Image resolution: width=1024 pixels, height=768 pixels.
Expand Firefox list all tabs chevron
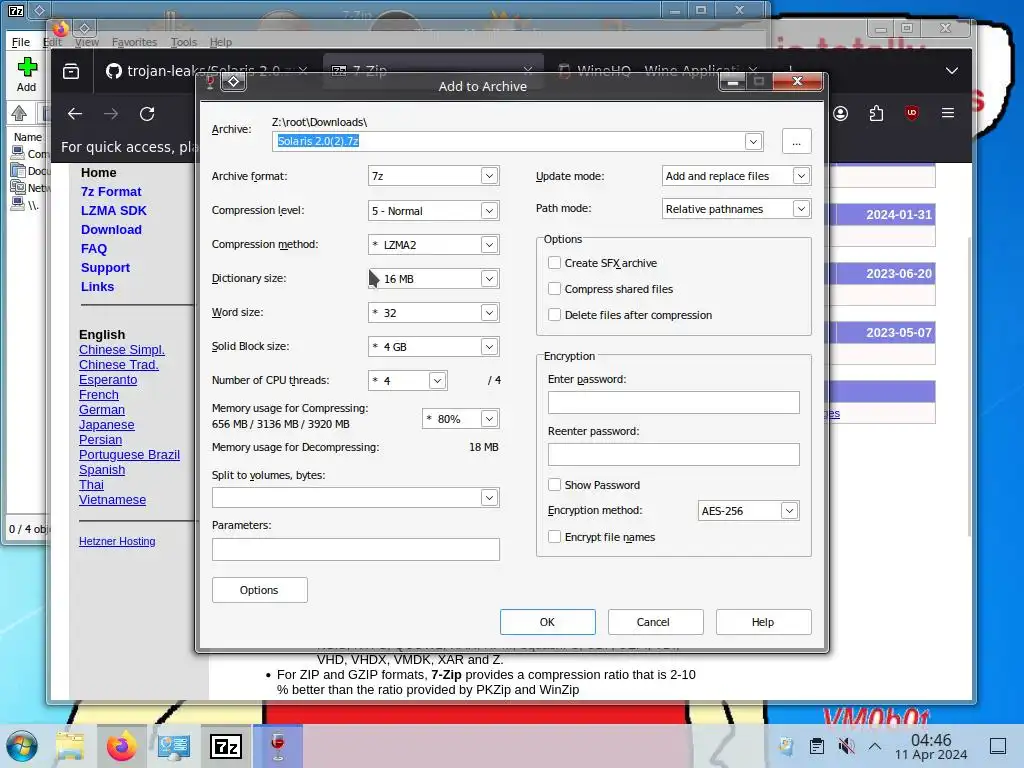(x=952, y=71)
